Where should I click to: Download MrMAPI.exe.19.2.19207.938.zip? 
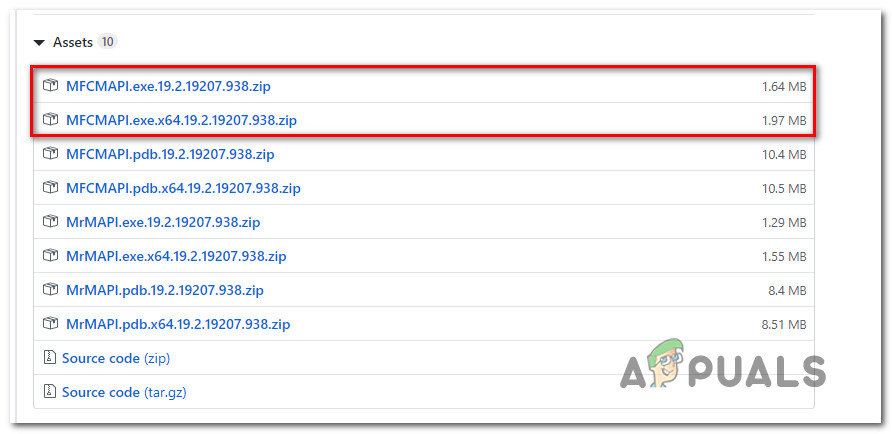point(163,222)
